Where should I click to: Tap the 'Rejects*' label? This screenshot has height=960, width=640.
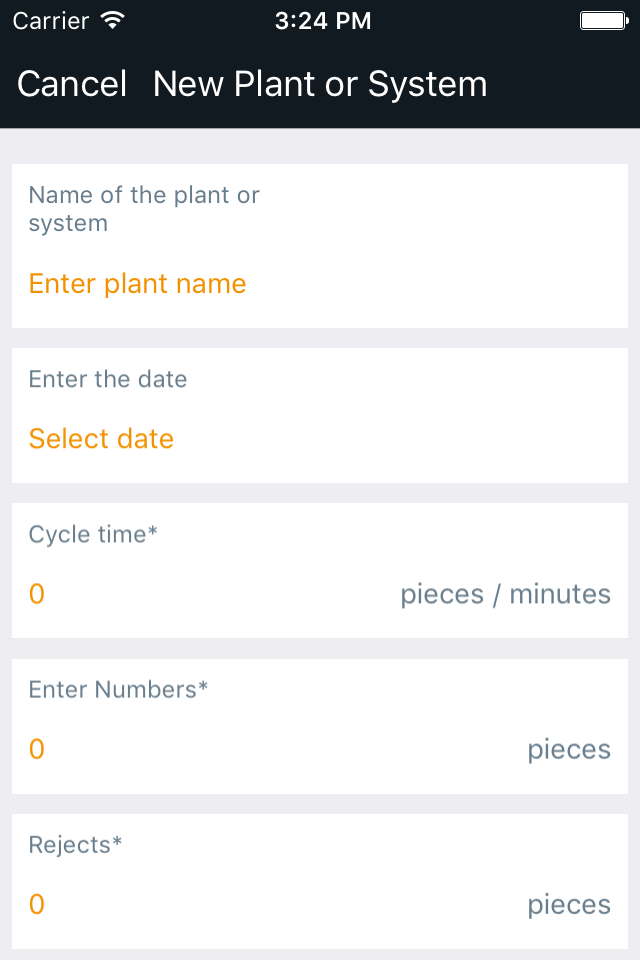point(75,845)
